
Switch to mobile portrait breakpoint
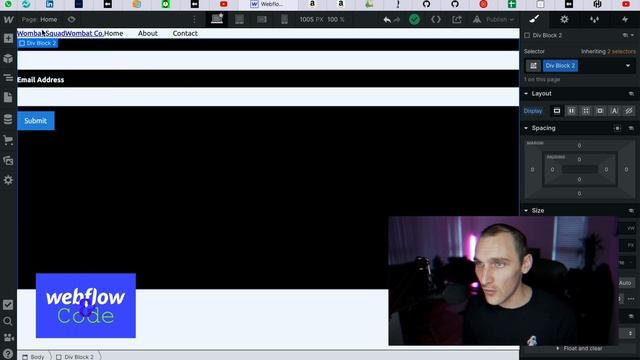[284, 20]
